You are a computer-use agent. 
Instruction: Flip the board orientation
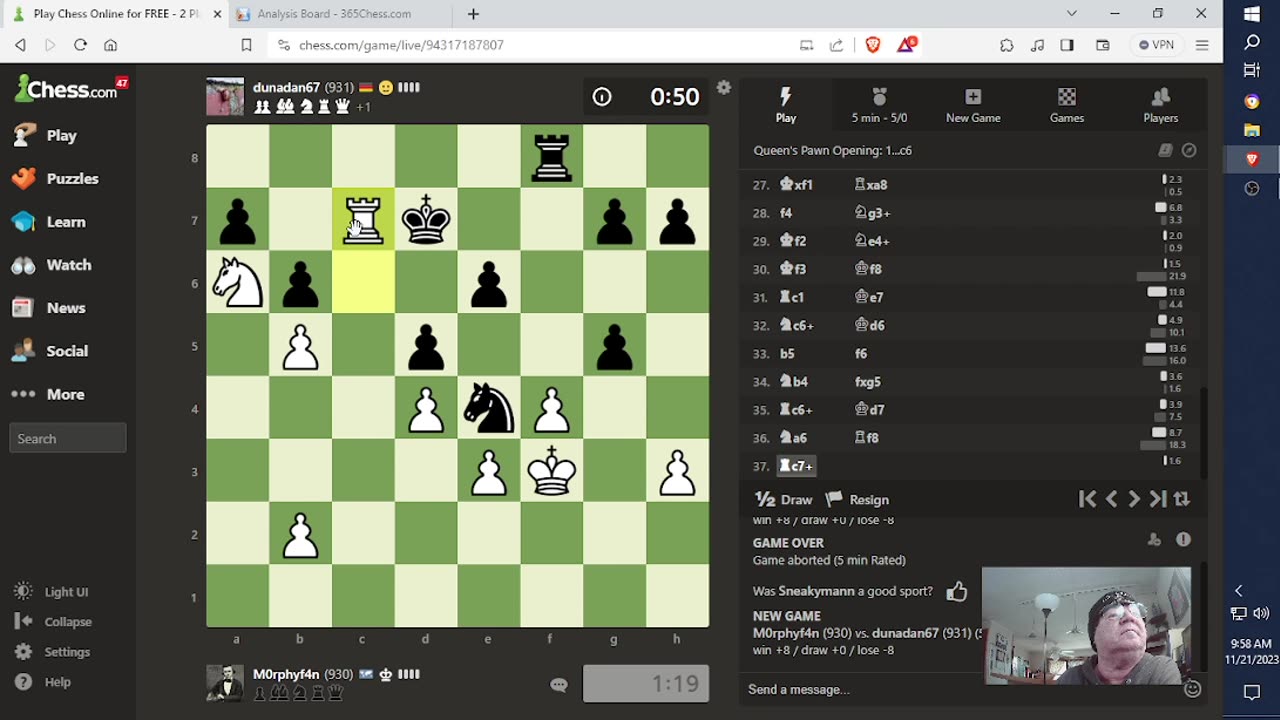1182,499
